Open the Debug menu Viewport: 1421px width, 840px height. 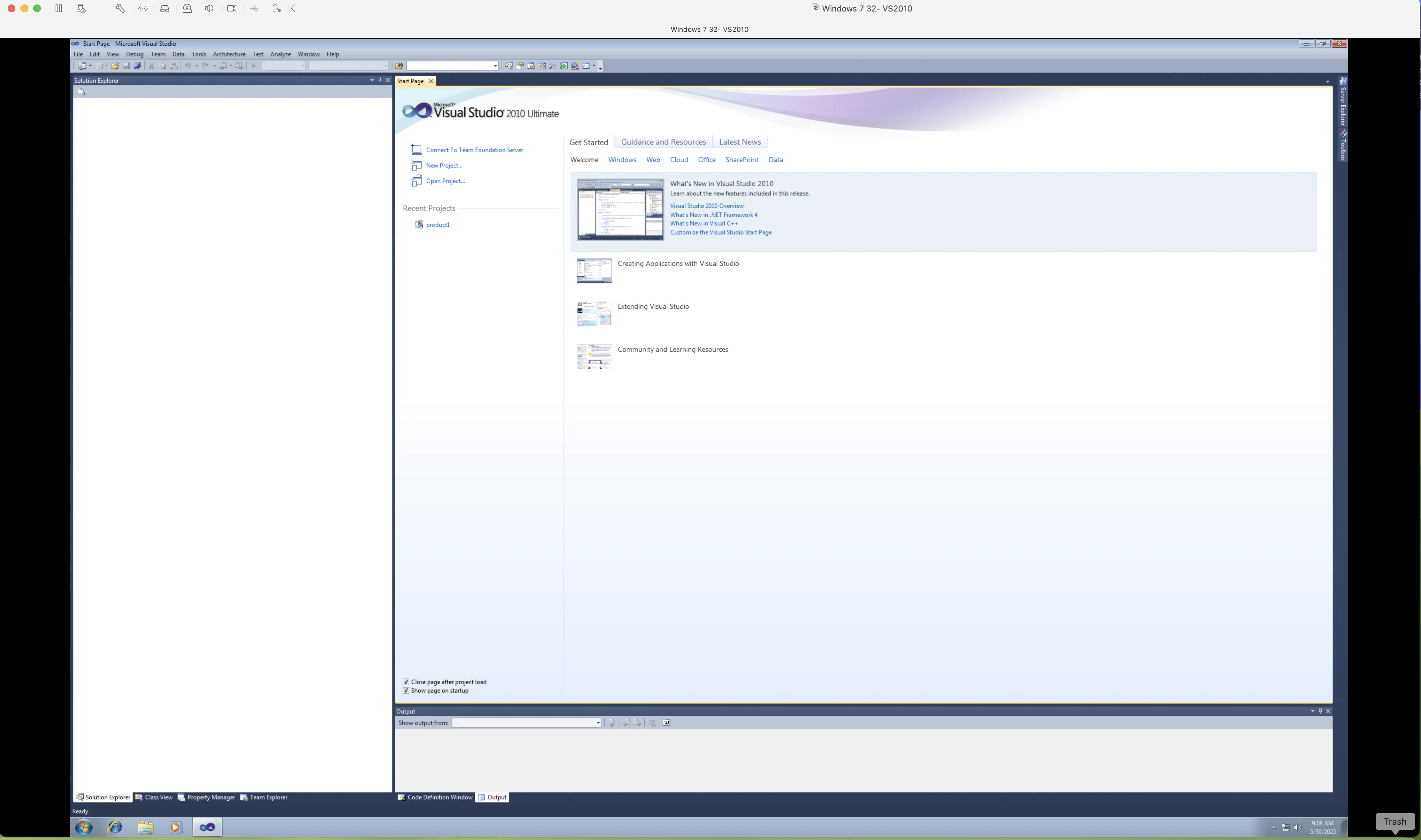(x=135, y=54)
